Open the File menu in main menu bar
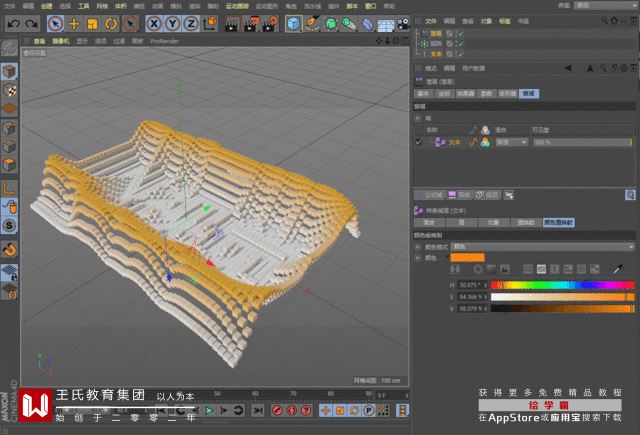 [9, 6]
